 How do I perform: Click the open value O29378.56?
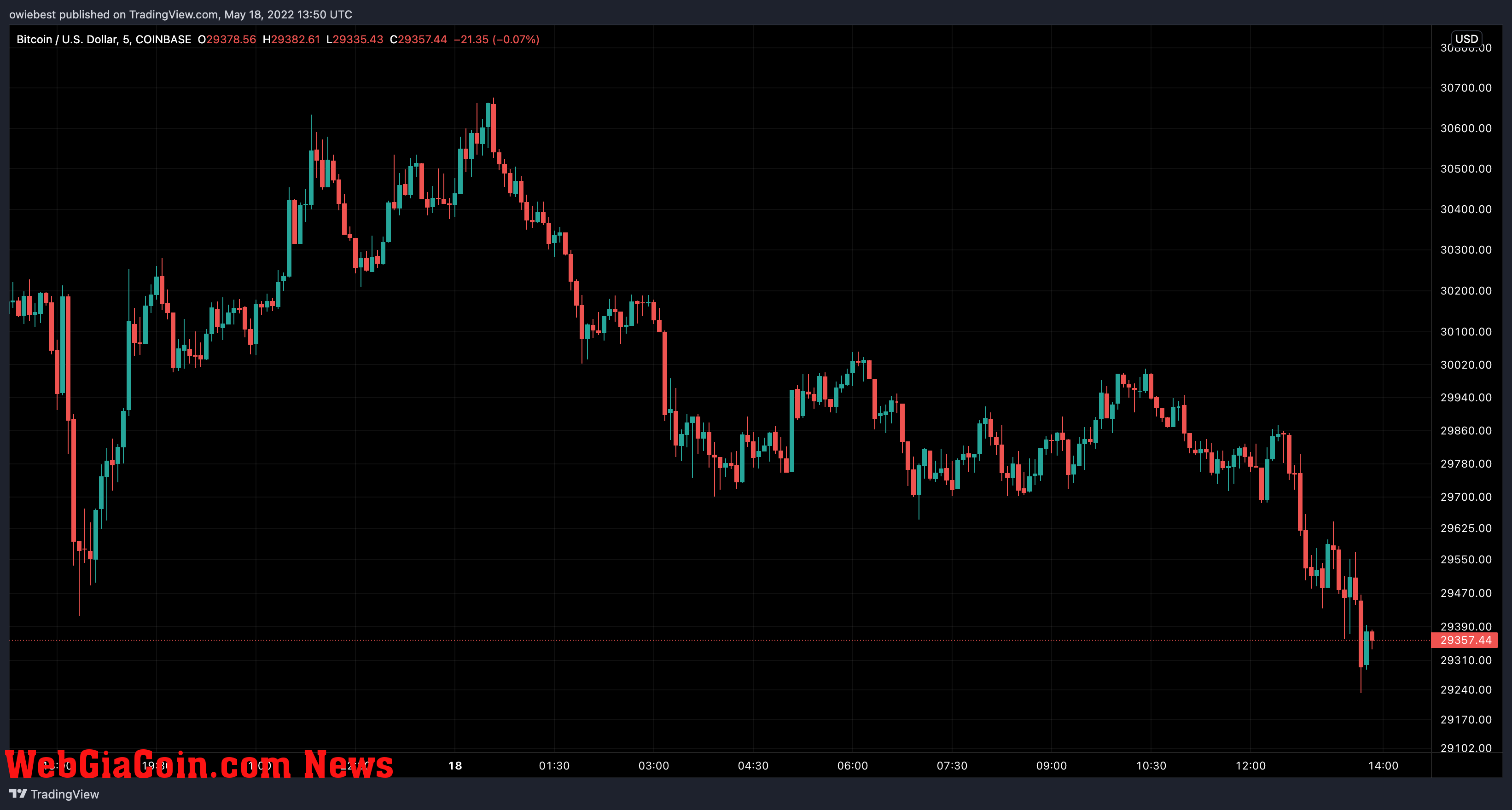point(227,39)
